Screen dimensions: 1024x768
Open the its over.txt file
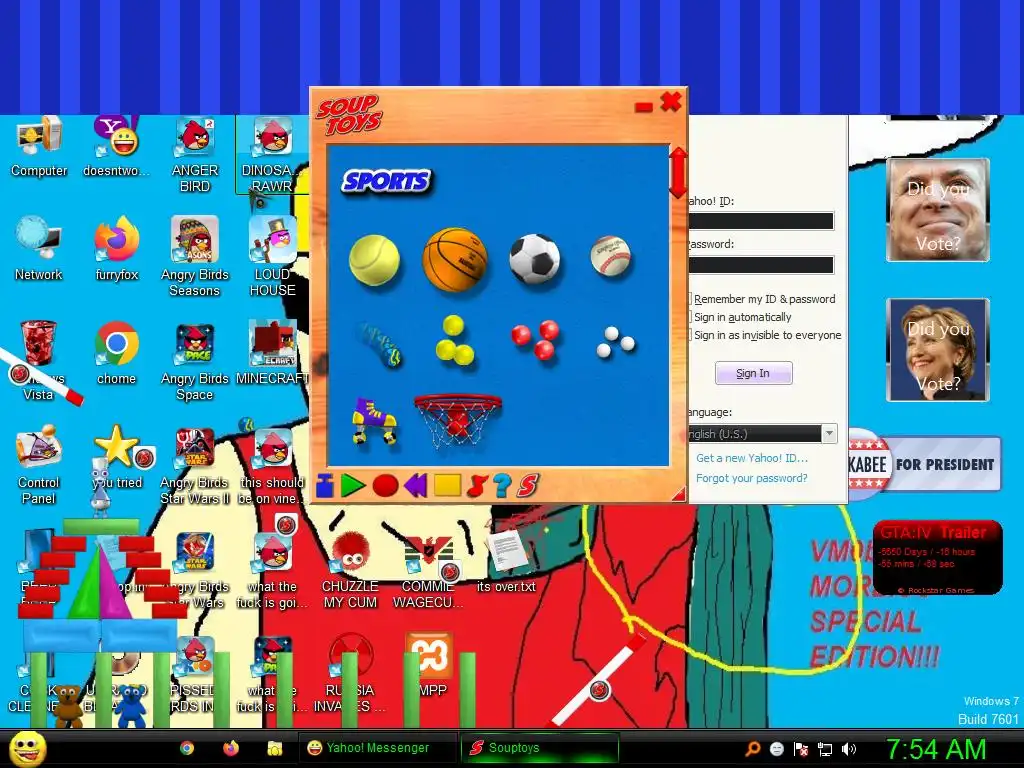(x=506, y=562)
